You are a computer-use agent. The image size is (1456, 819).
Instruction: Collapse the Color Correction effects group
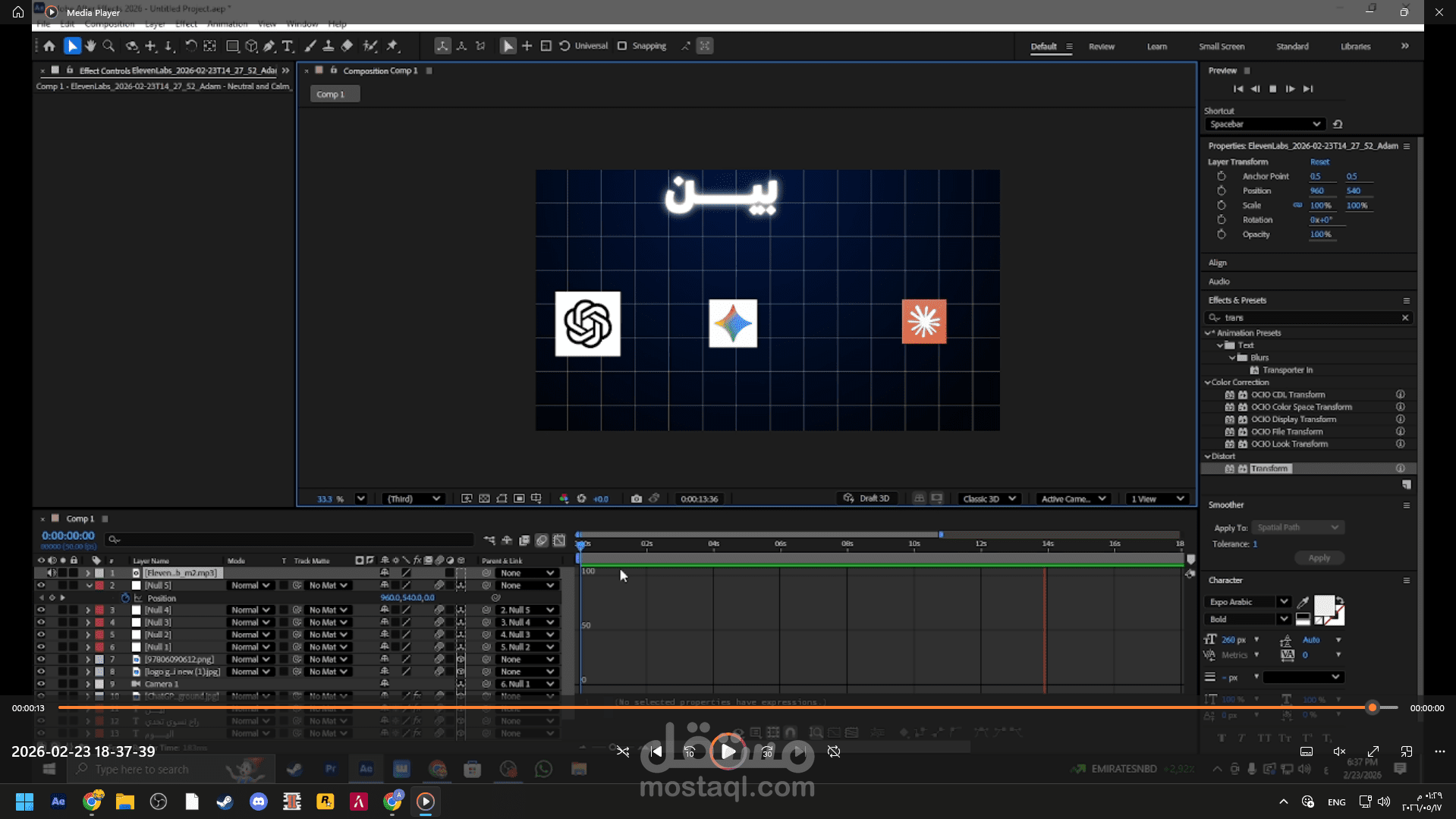[1208, 383]
